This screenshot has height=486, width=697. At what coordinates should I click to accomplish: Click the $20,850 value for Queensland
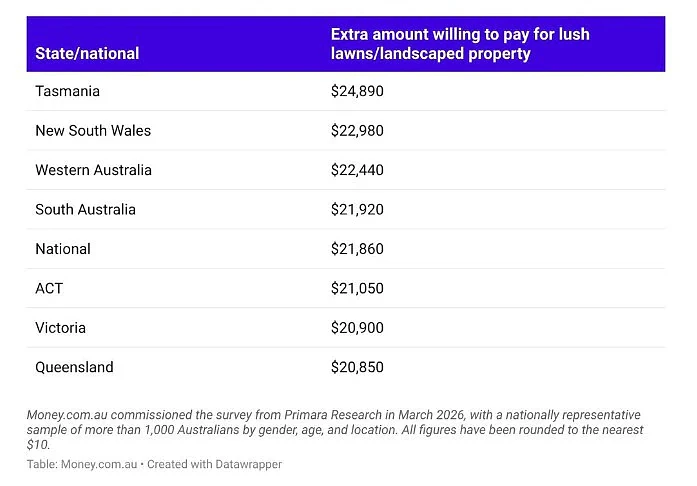[x=357, y=367]
